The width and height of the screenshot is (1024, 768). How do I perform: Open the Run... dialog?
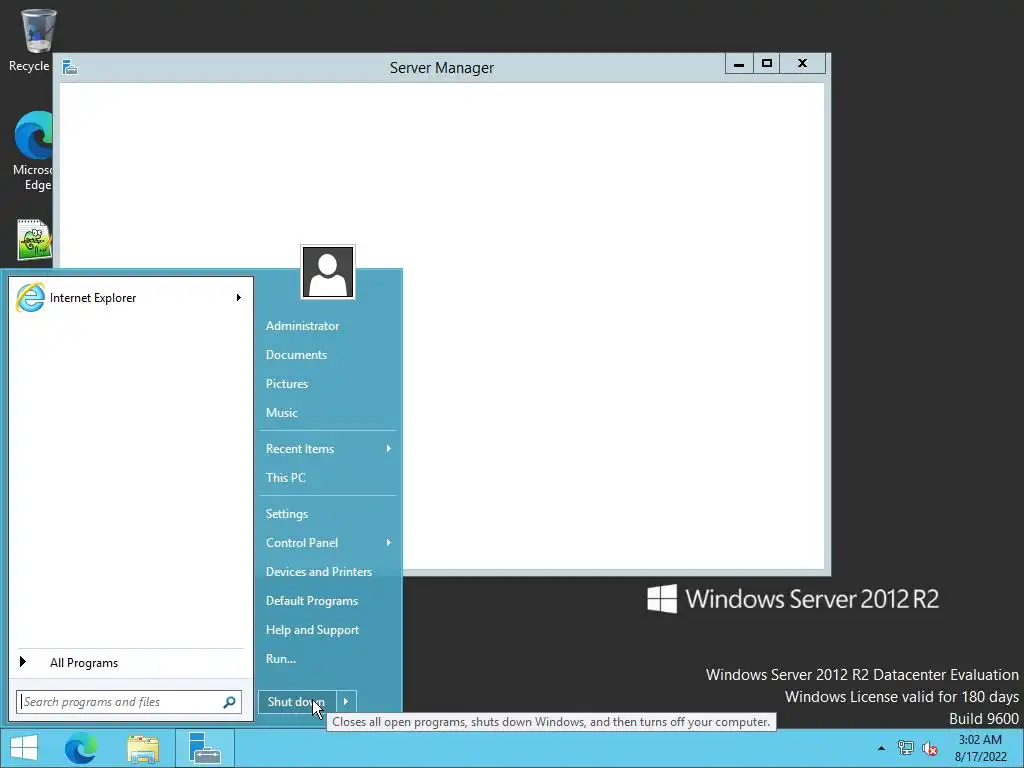(281, 658)
